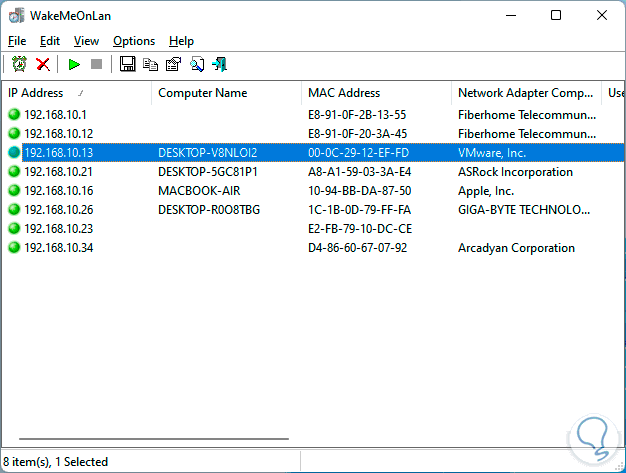Viewport: 626px width, 473px height.
Task: Sort by the IP Address column header
Action: [x=77, y=93]
